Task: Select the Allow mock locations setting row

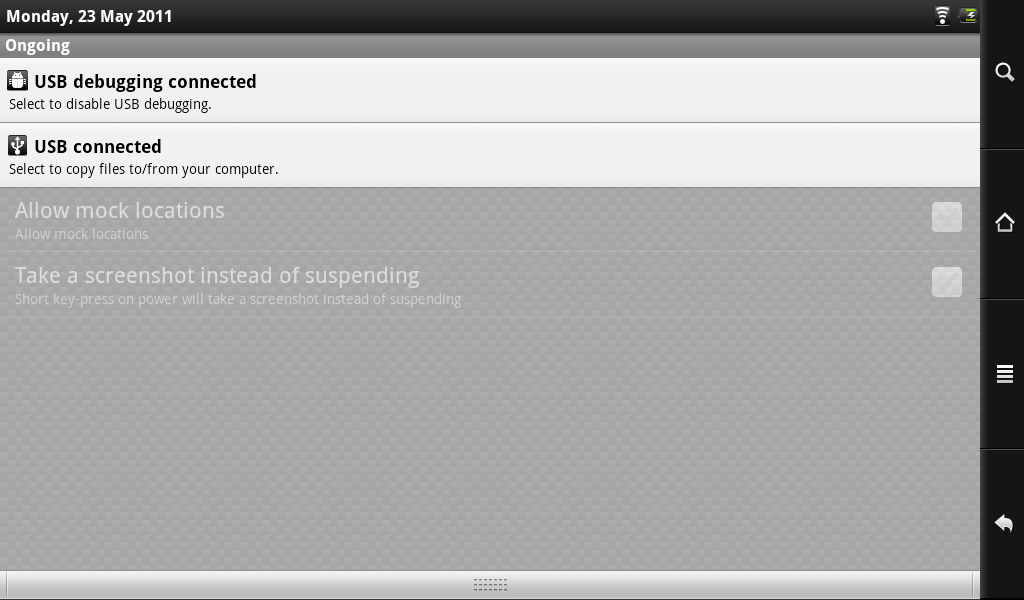Action: (490, 220)
